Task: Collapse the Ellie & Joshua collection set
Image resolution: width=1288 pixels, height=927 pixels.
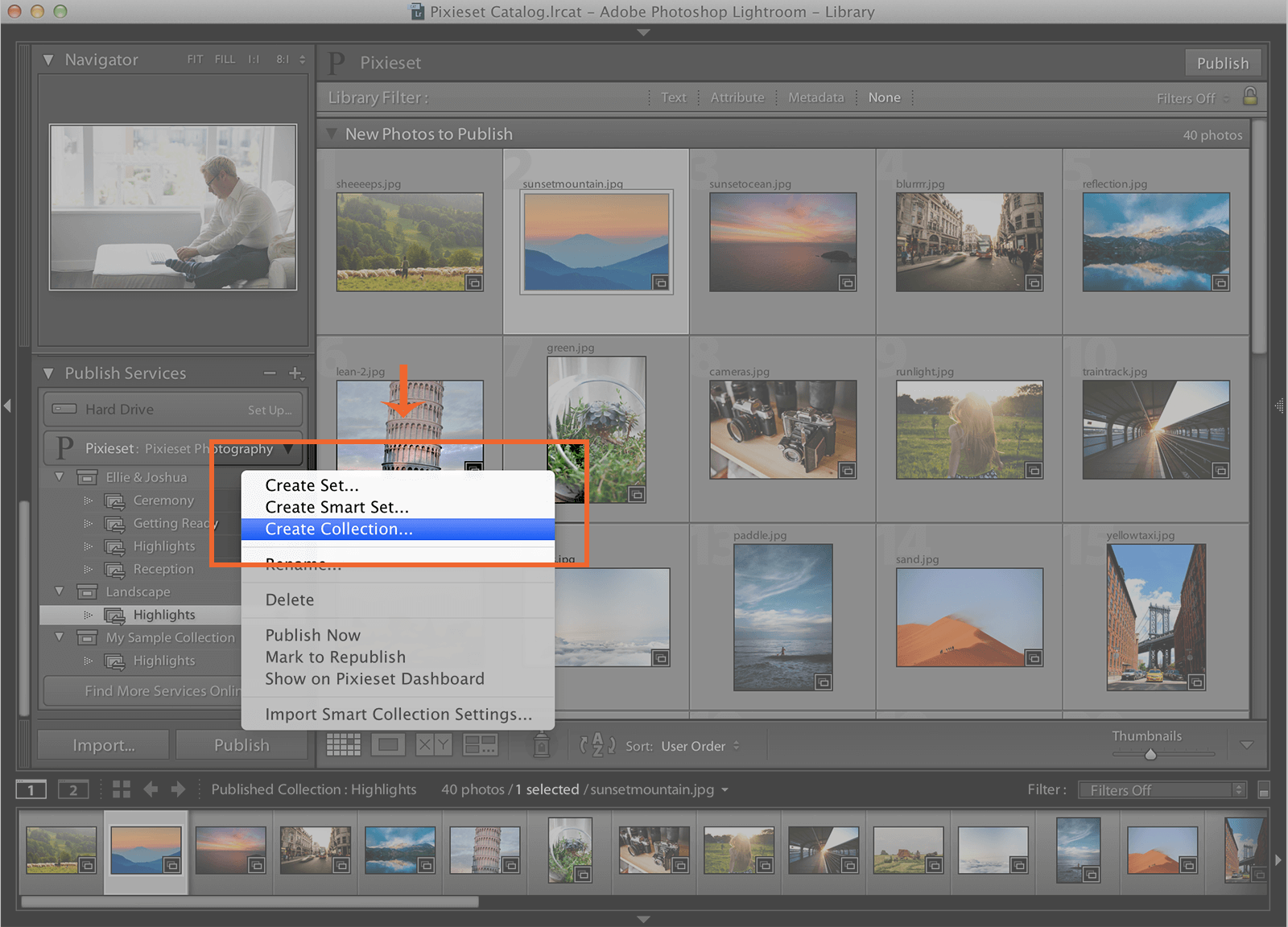Action: pos(58,476)
